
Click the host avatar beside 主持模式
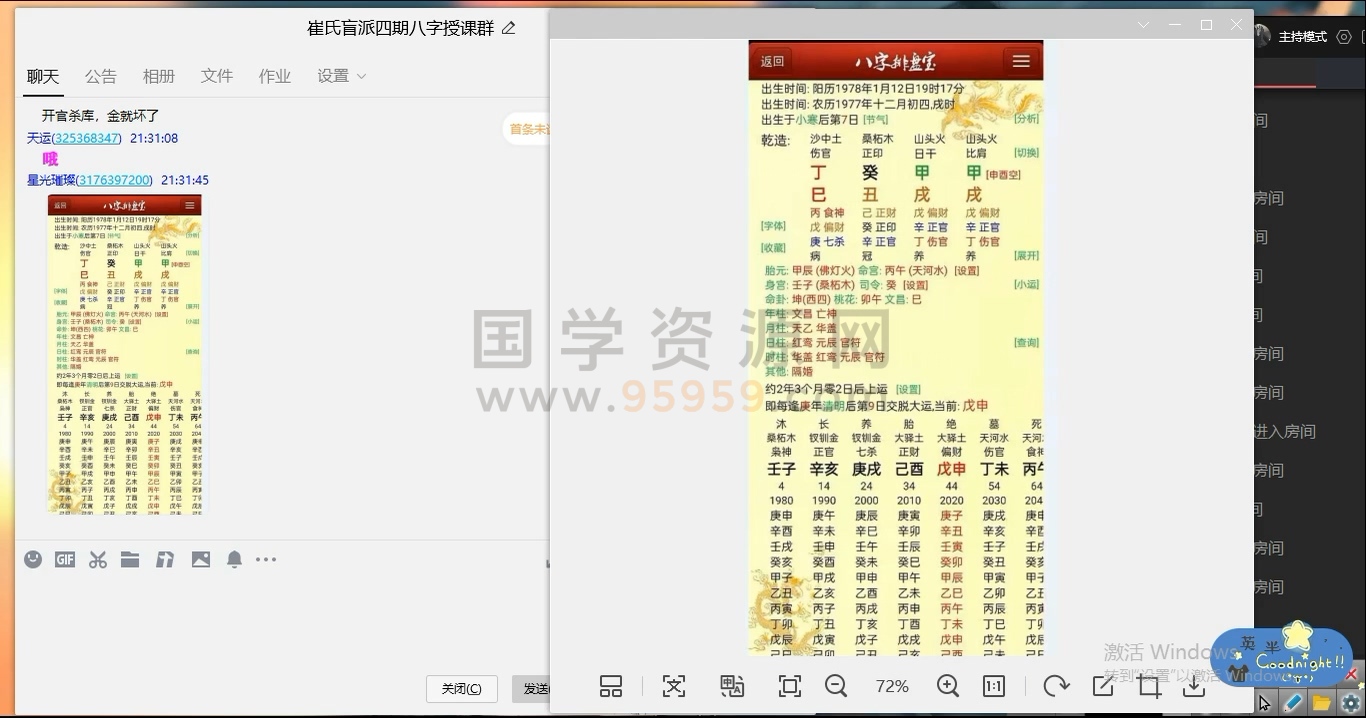[x=1260, y=36]
